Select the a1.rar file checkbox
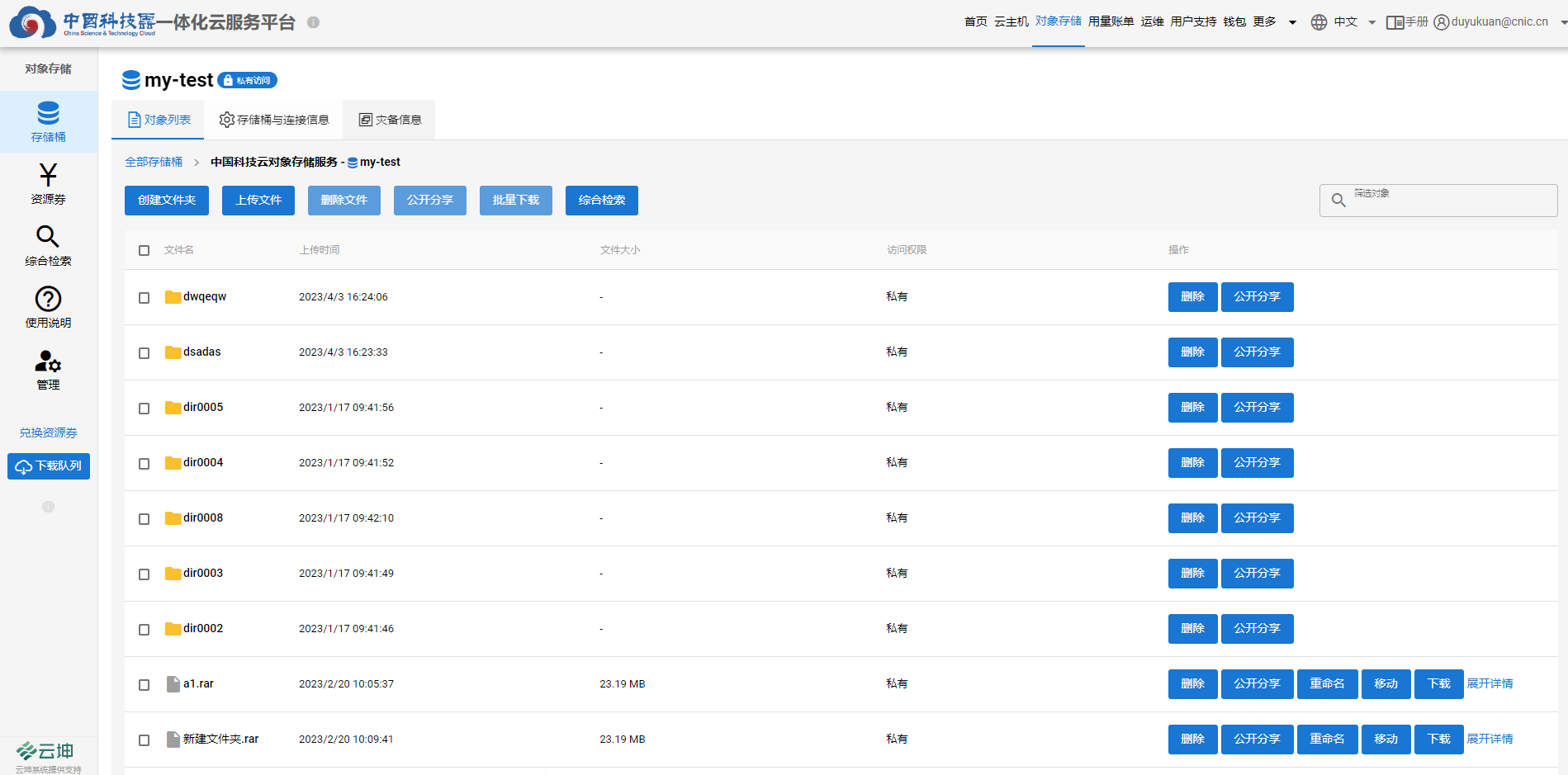Image resolution: width=1568 pixels, height=775 pixels. [144, 684]
